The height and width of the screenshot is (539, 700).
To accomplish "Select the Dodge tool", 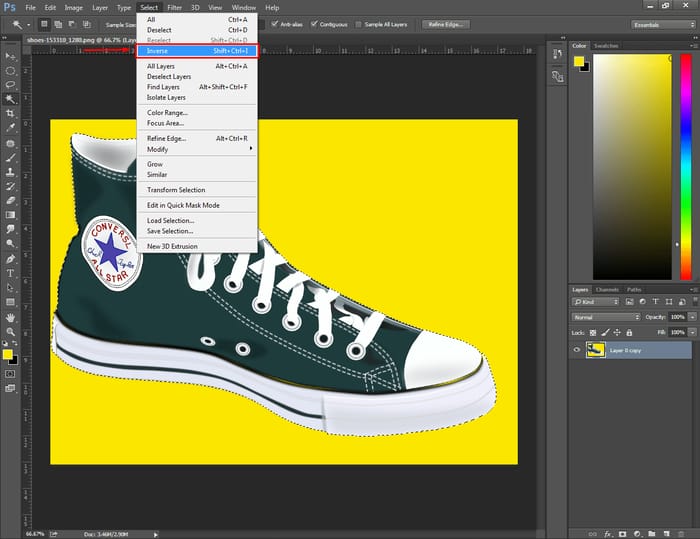I will coord(10,243).
